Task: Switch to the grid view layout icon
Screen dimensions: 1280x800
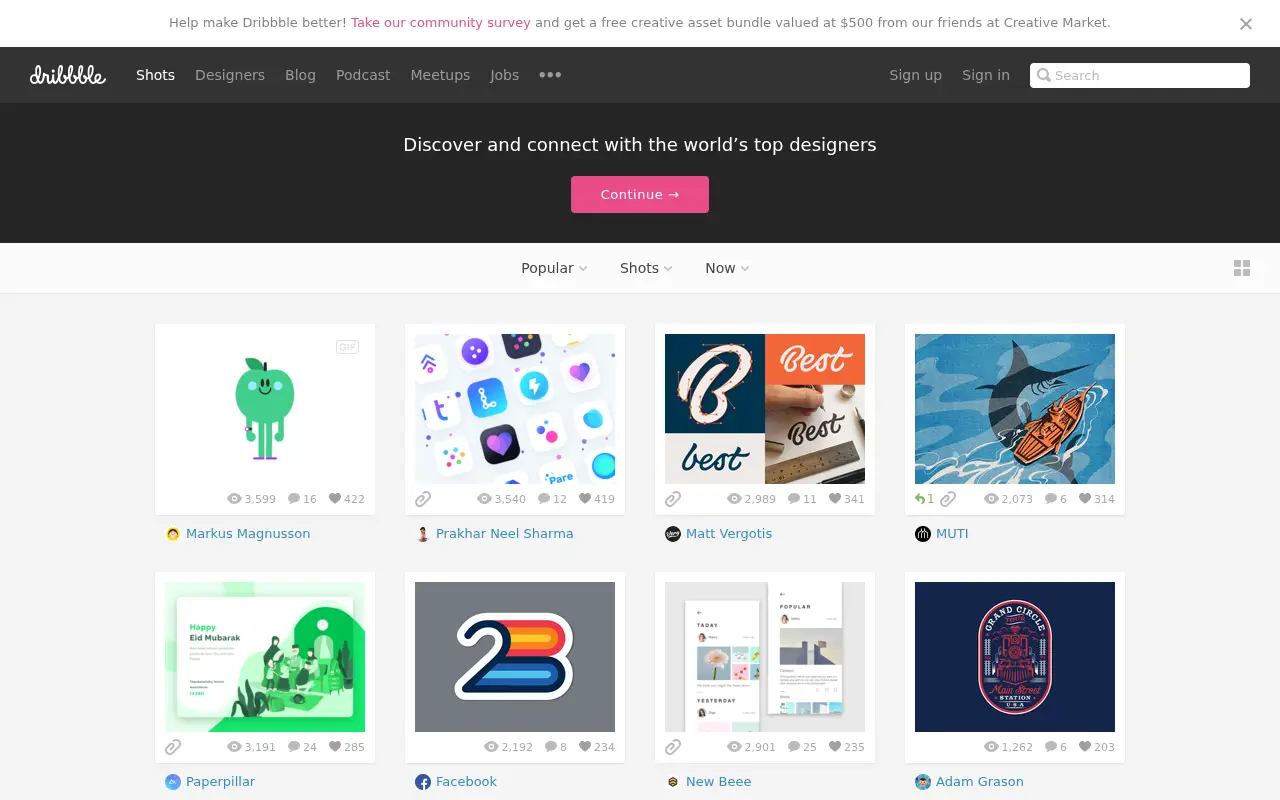Action: pos(1242,268)
